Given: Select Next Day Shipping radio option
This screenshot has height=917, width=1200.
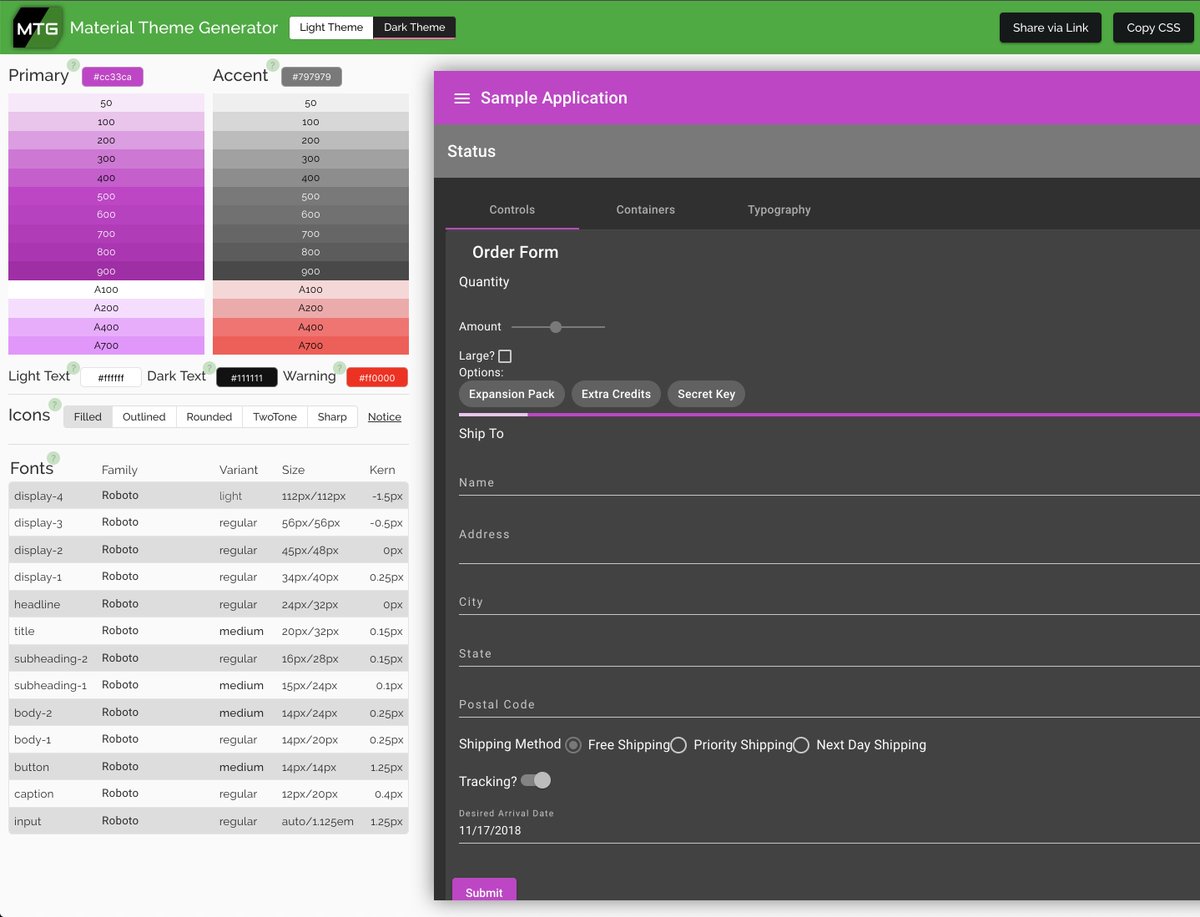Looking at the screenshot, I should (801, 745).
